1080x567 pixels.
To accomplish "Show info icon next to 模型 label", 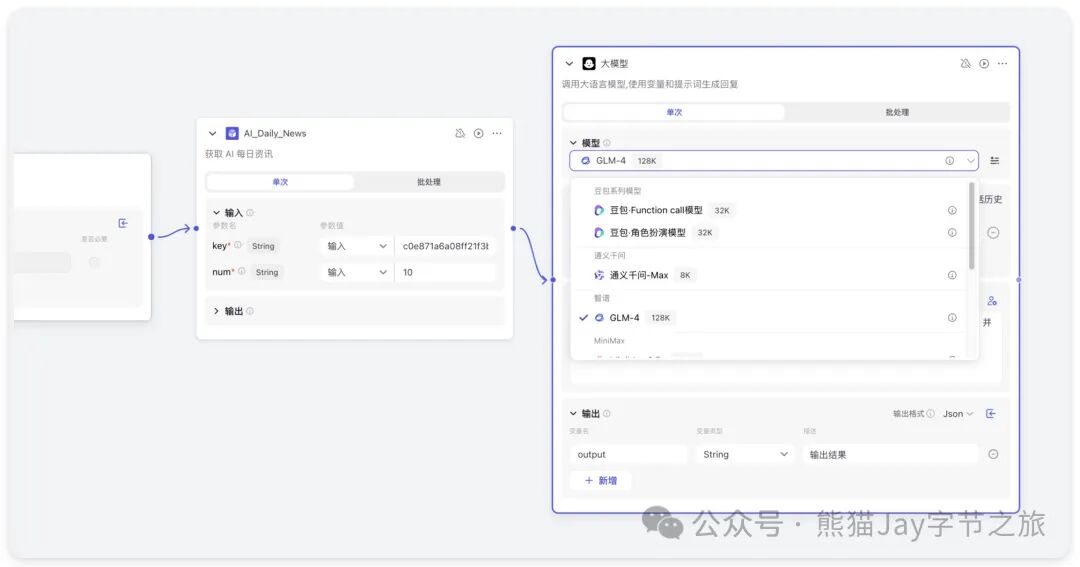I will 607,143.
